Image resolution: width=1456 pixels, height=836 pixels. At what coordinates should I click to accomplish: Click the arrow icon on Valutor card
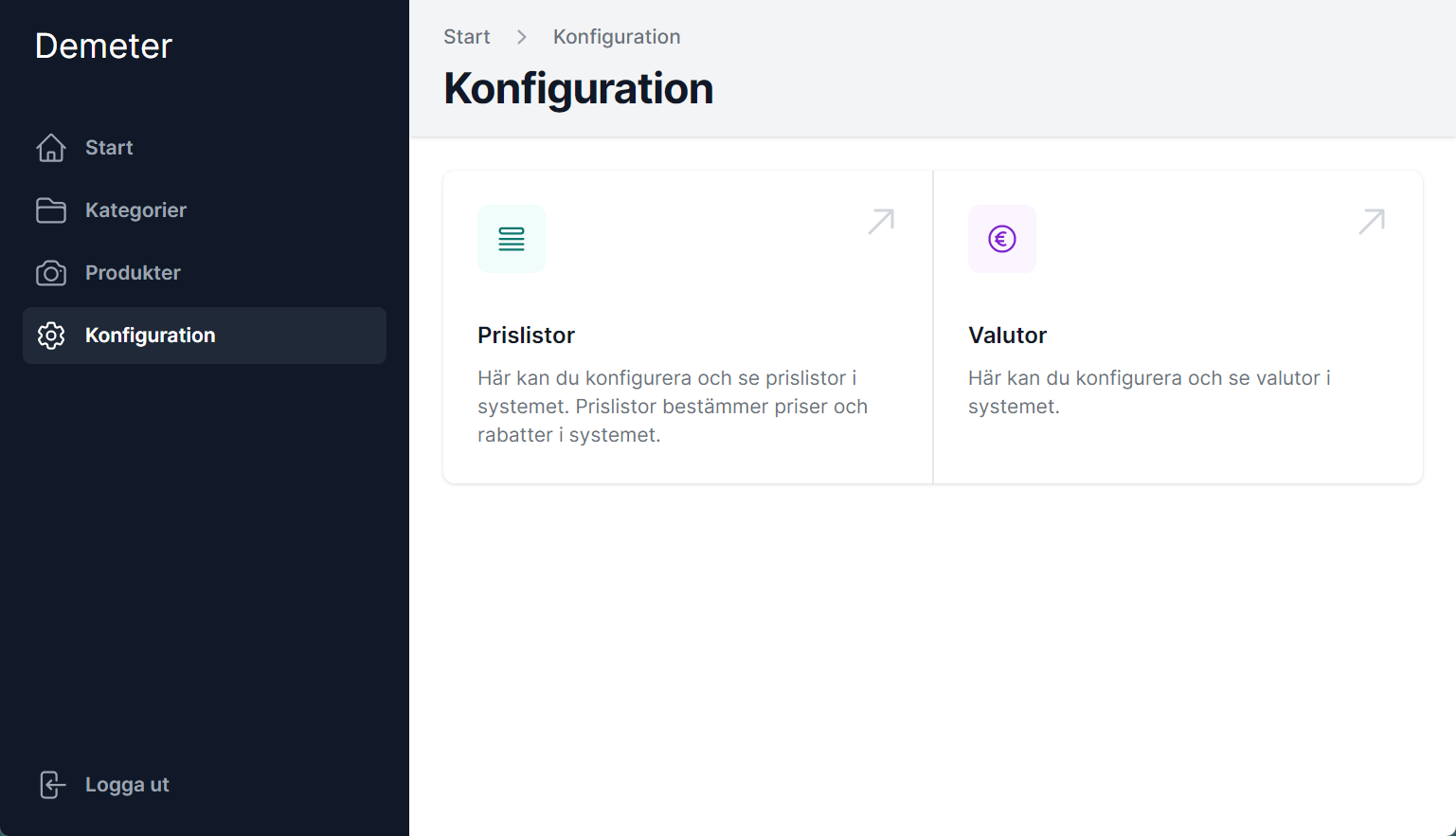1372,222
